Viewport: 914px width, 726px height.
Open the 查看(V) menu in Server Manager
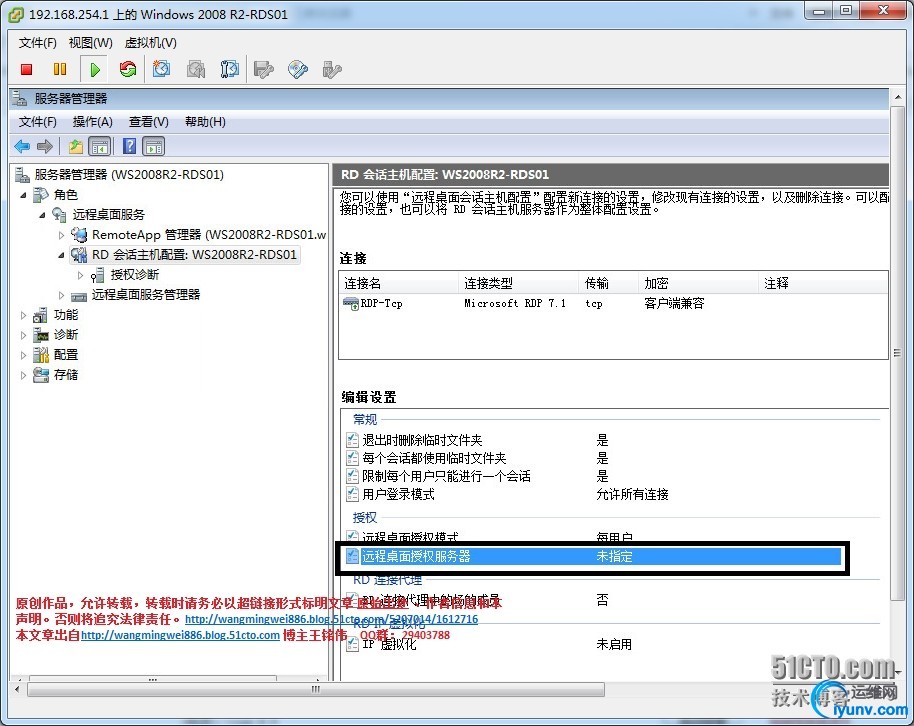click(149, 121)
